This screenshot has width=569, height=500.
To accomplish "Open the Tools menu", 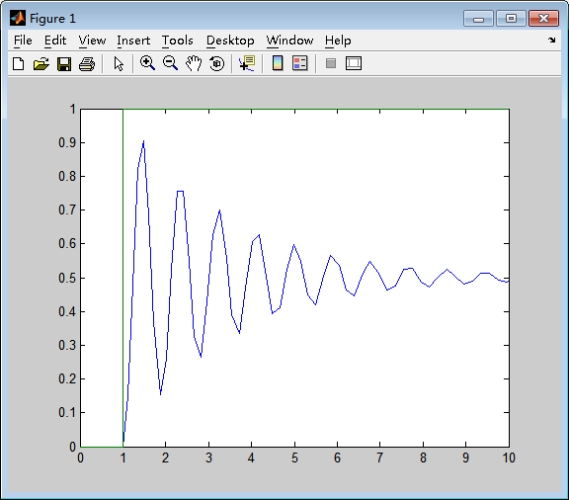I will (177, 40).
